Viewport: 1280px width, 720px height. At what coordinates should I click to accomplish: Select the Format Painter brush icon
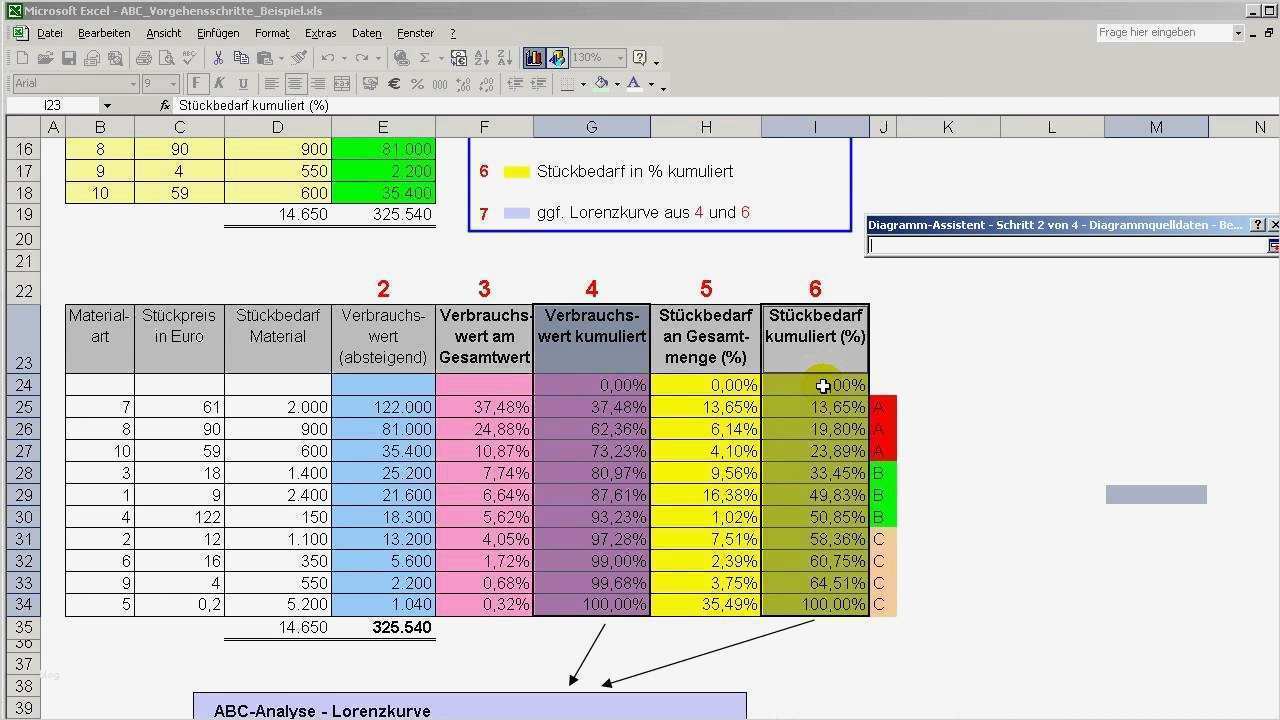298,59
